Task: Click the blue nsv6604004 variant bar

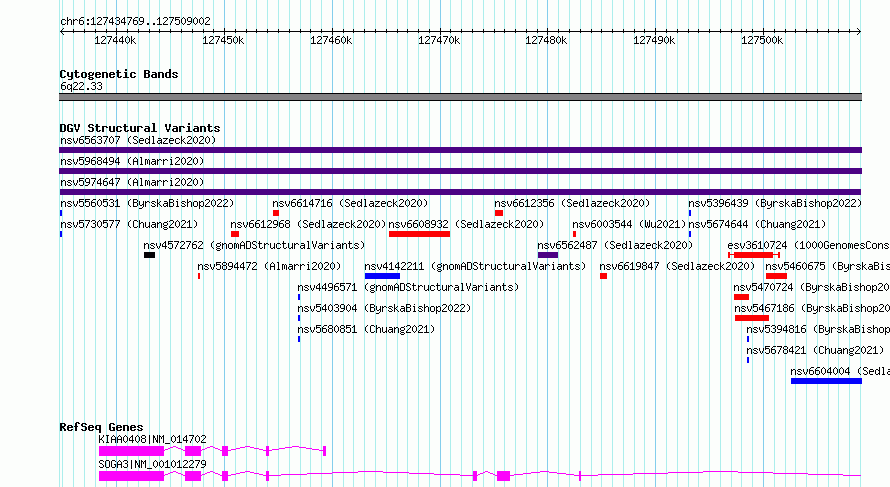Action: pos(826,381)
